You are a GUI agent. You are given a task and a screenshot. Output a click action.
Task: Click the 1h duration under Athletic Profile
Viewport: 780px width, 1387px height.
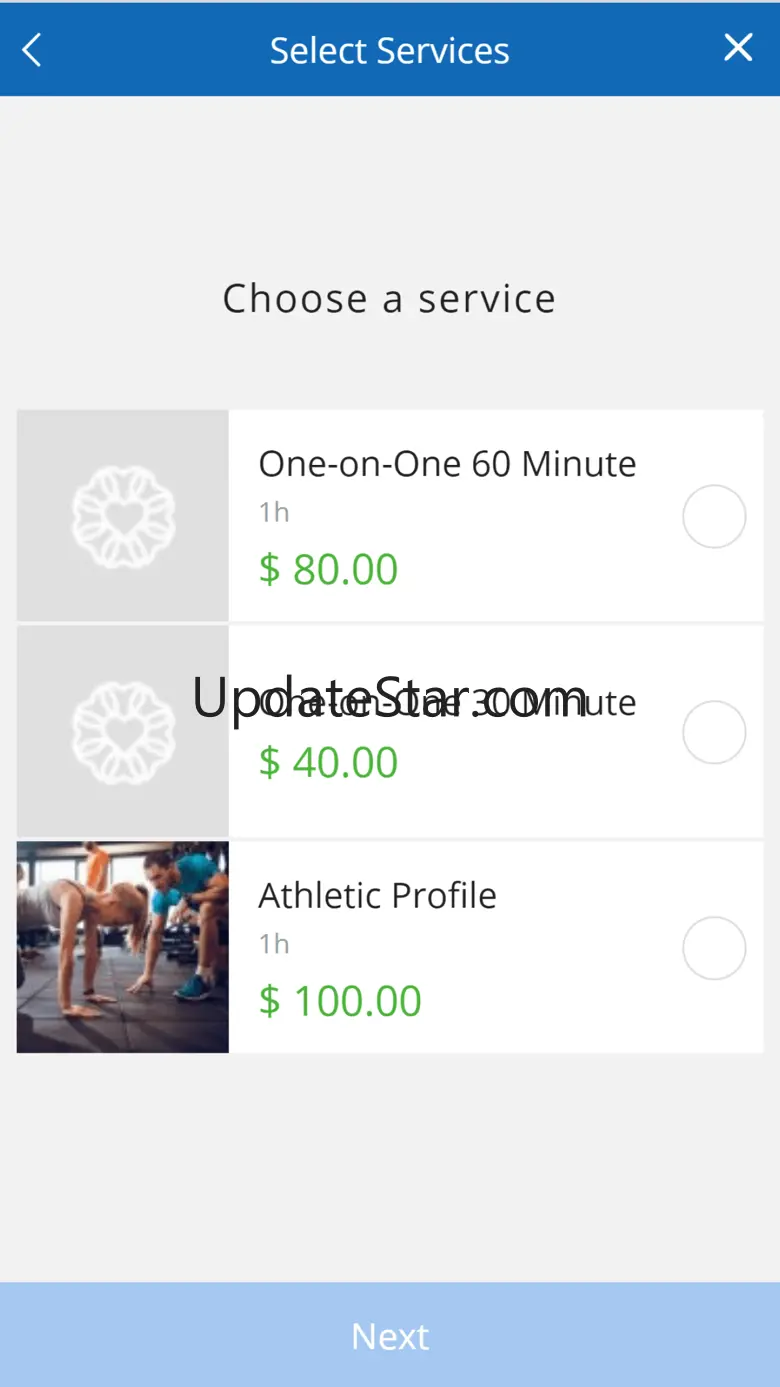pos(274,943)
